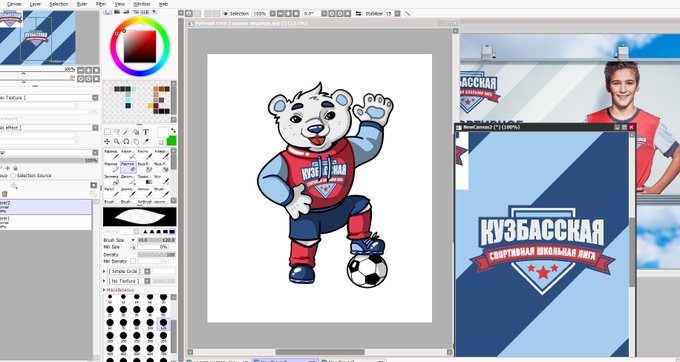Image resolution: width=680 pixels, height=362 pixels.
Task: Select the Eyedropper color picker tool
Action: click(146, 141)
